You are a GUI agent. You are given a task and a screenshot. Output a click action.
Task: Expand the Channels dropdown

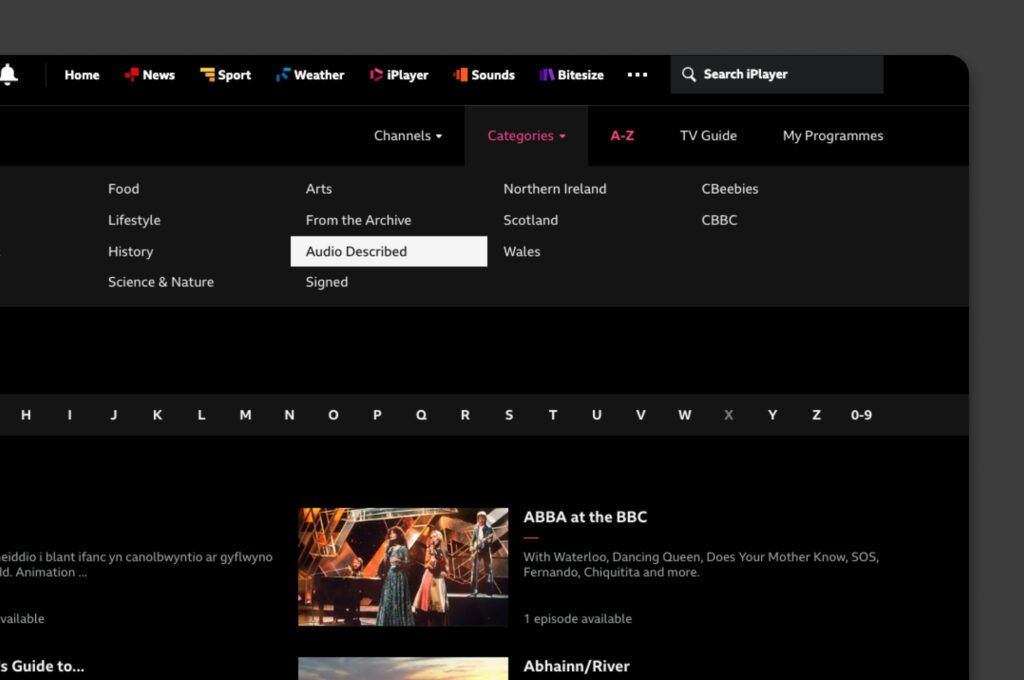click(407, 135)
